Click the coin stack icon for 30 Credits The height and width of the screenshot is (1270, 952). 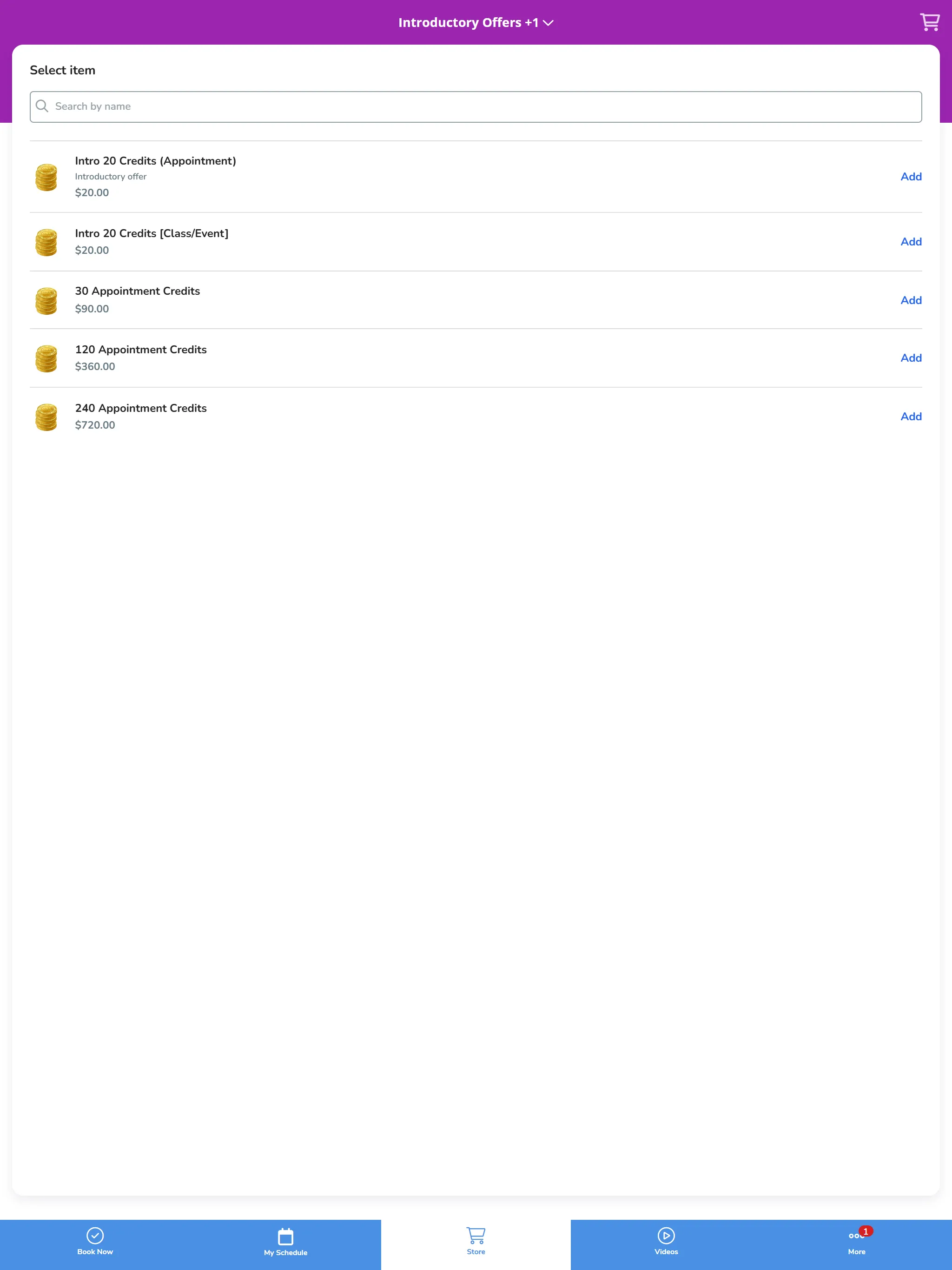[48, 300]
